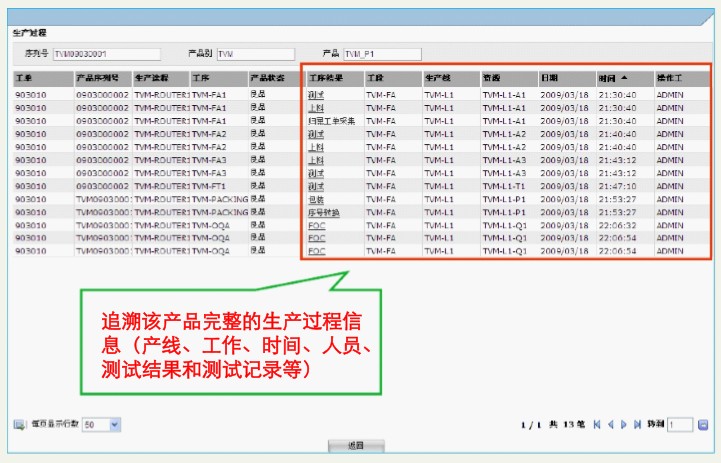Open the FQC link at 22:06:32
Viewport: 721px width, 463px height.
tap(316, 226)
